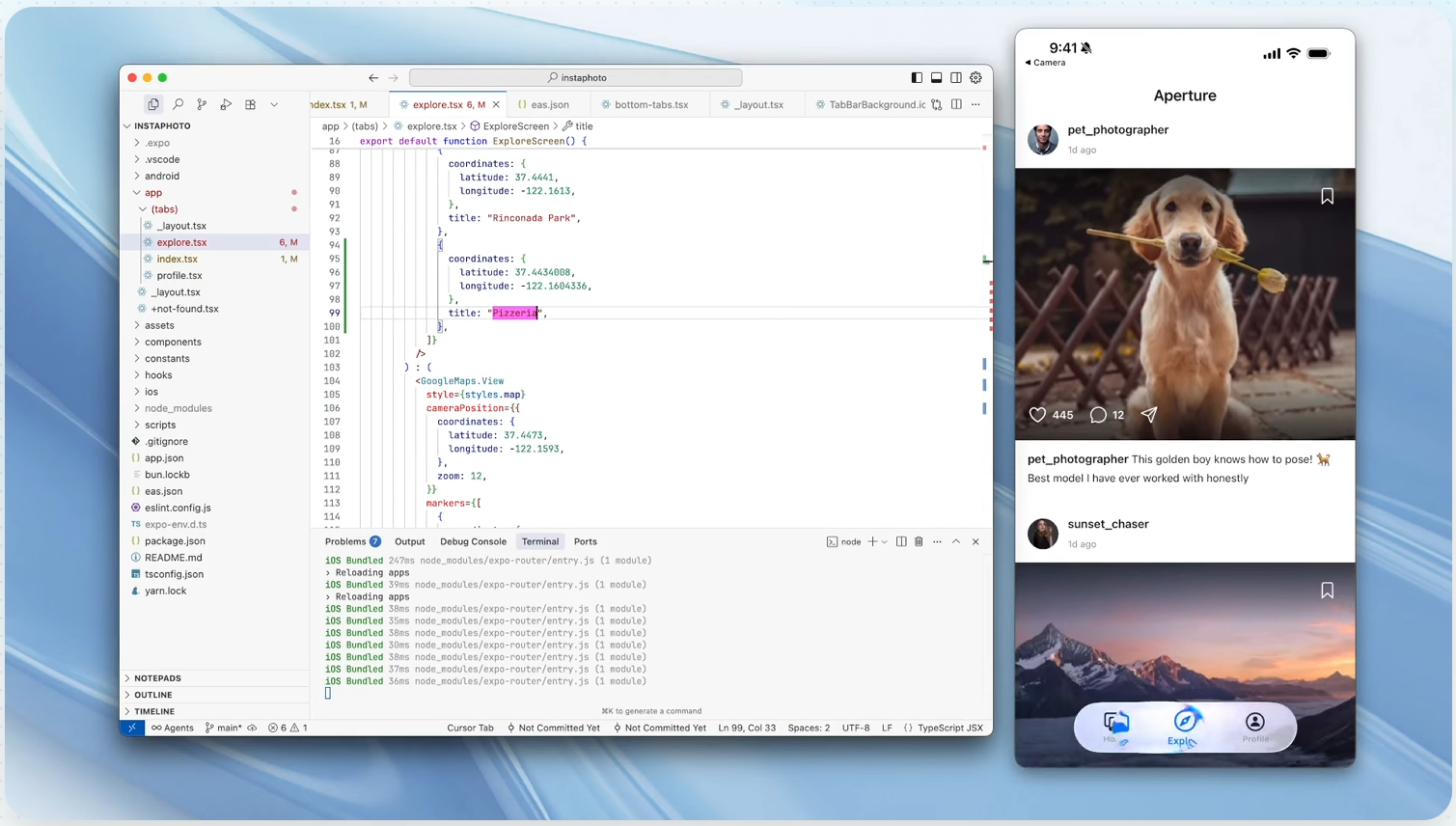Image resolution: width=1456 pixels, height=826 pixels.
Task: Click the main branch in status bar
Action: coord(225,728)
